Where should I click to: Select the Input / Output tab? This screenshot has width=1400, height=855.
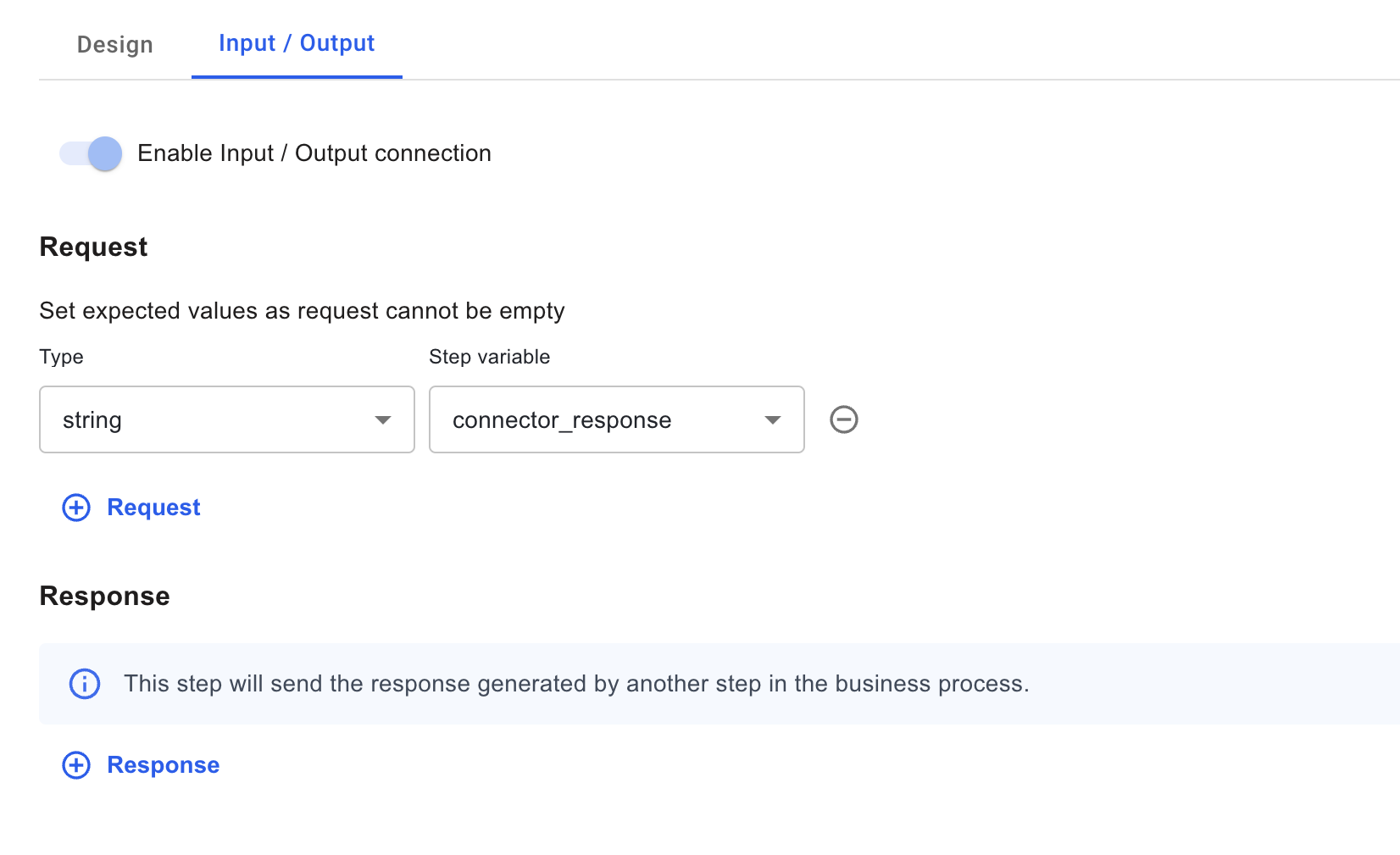pos(297,43)
